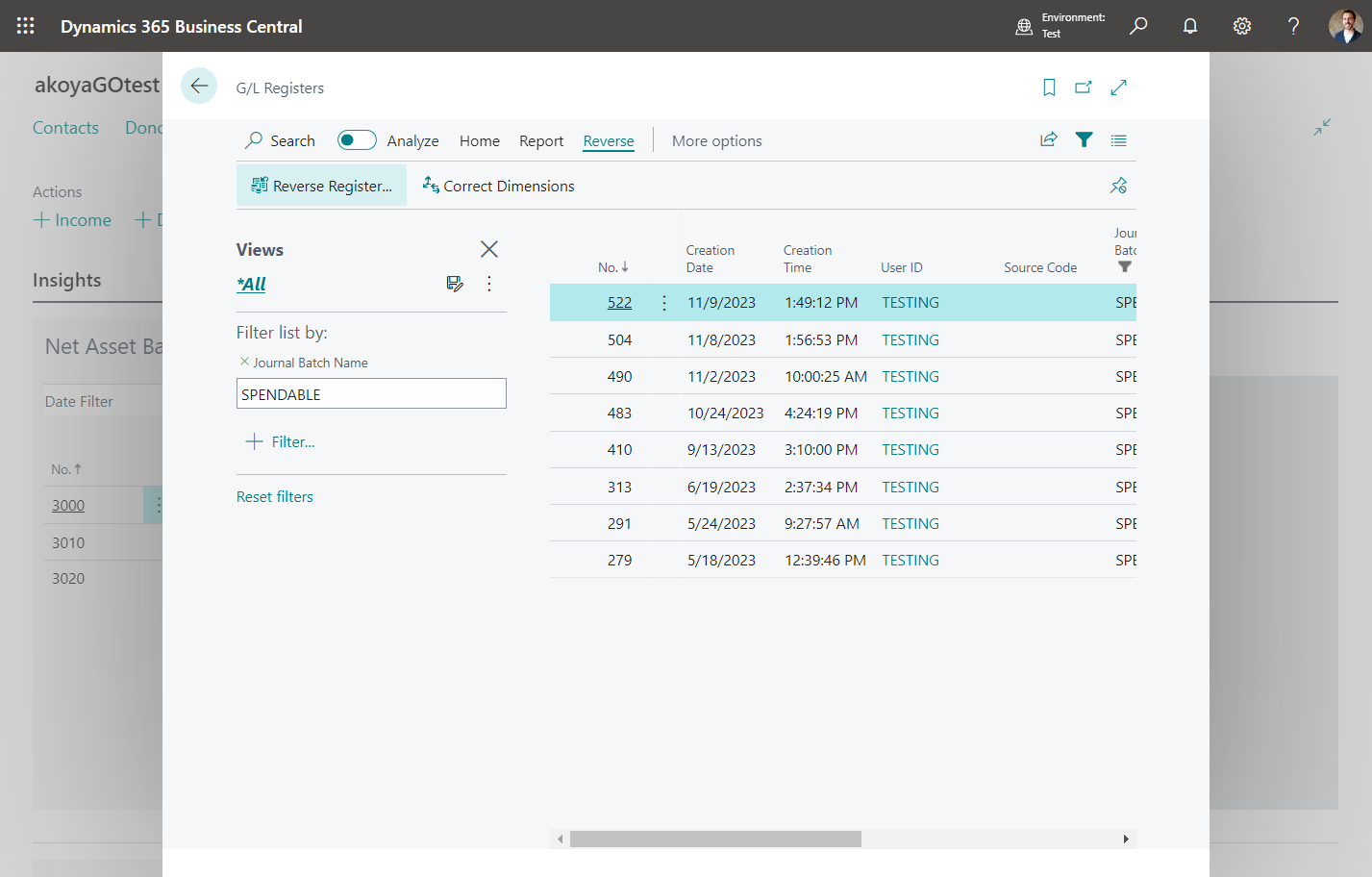
Task: Open the top bar search magnifier
Action: click(x=1138, y=26)
